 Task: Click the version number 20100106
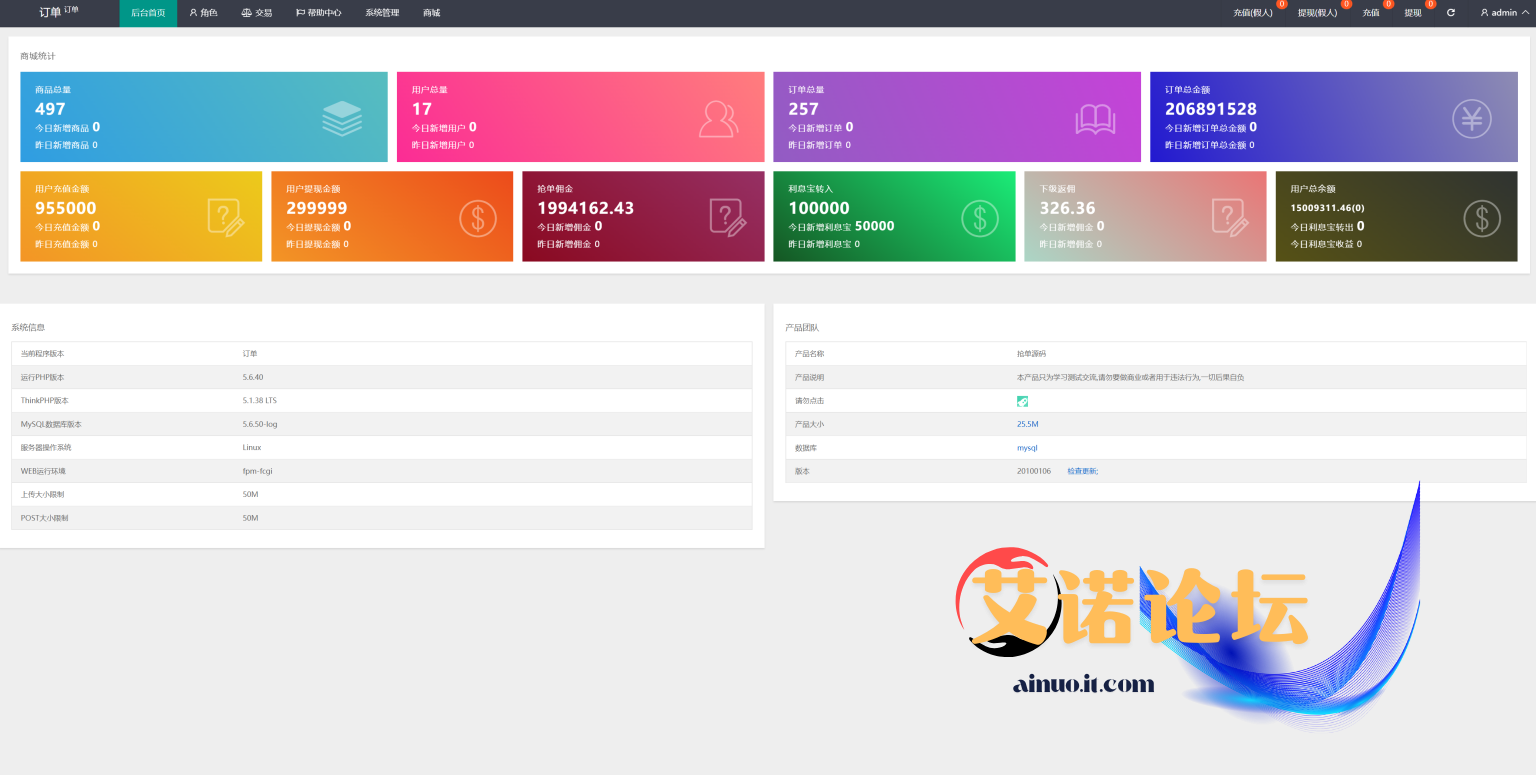pos(1034,471)
